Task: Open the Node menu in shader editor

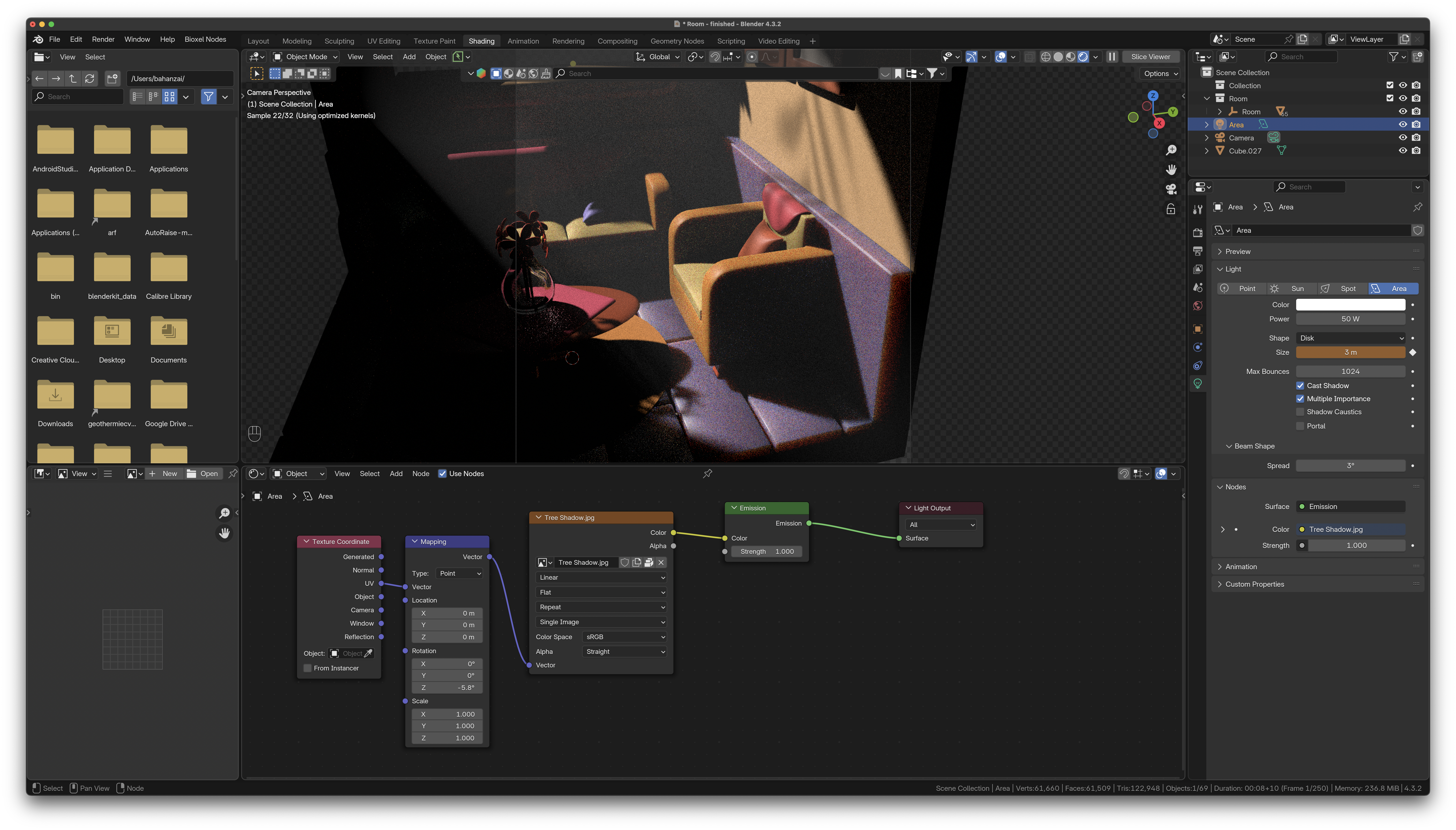Action: 421,474
